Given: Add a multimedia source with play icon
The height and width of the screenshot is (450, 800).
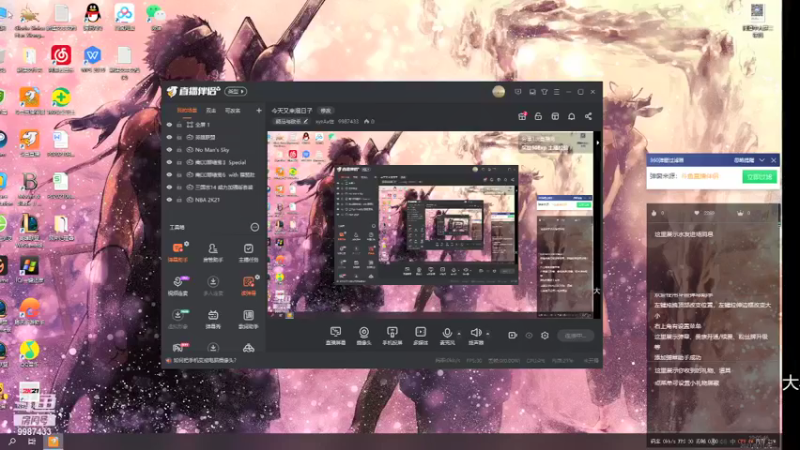Looking at the screenshot, I should (x=420, y=336).
